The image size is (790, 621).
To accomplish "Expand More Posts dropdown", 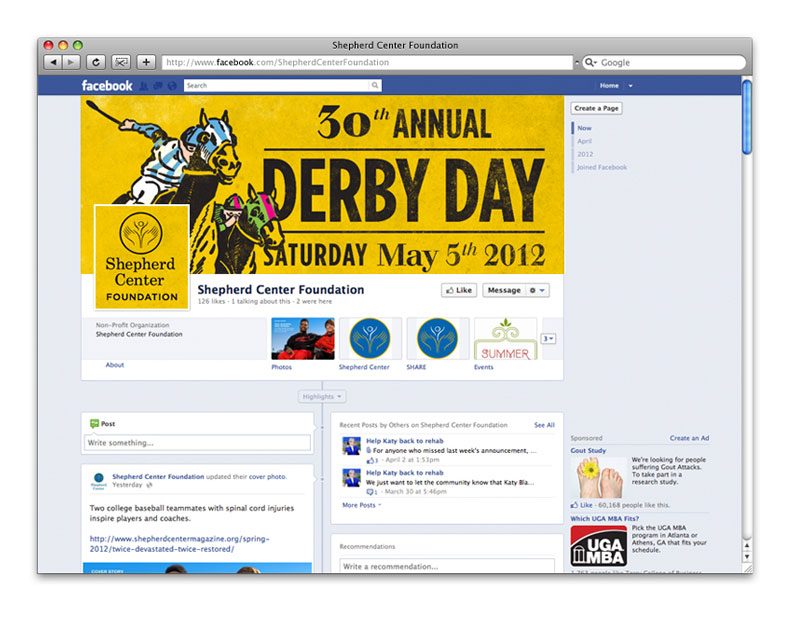I will coord(361,505).
